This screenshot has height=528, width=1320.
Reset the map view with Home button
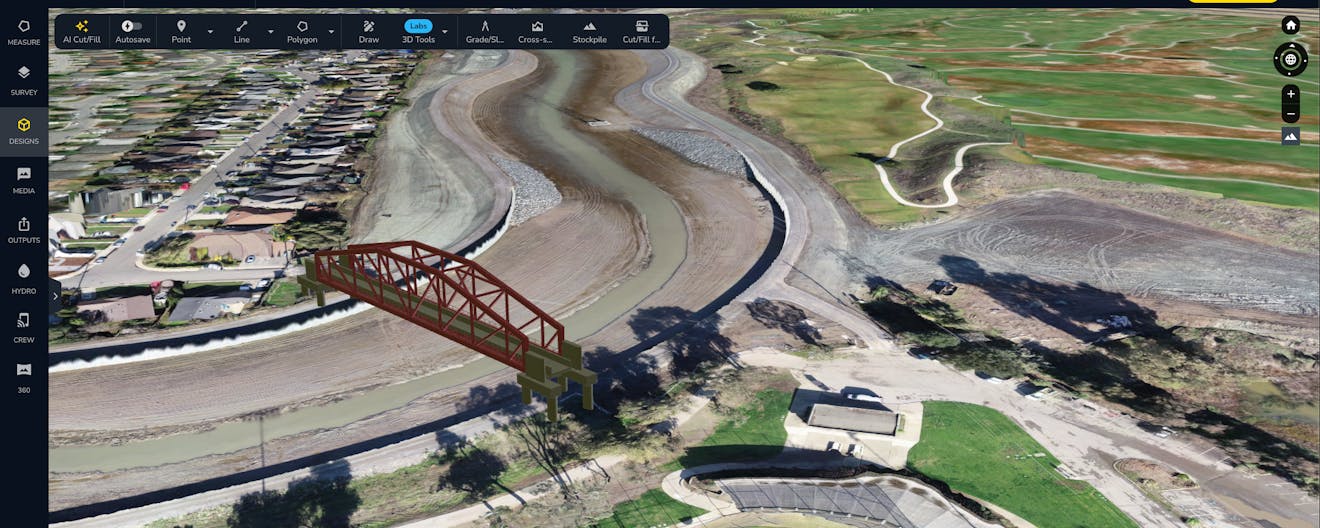1290,26
